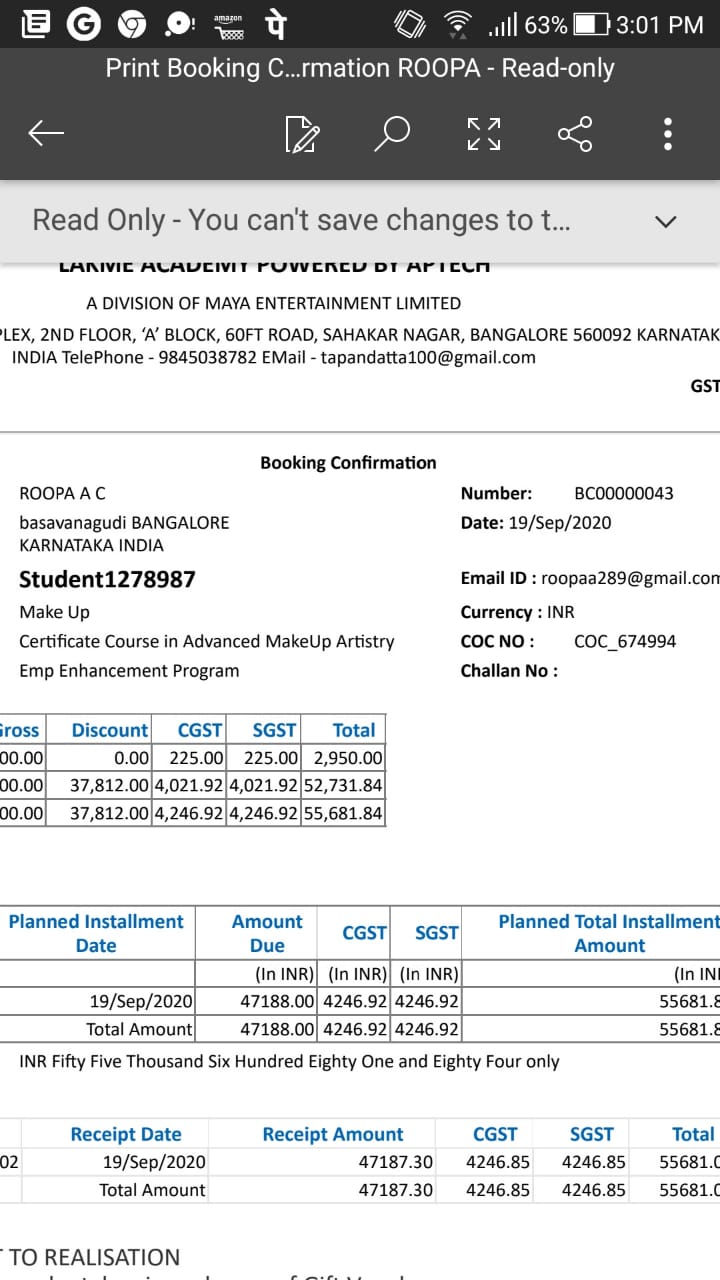This screenshot has height=1280, width=720.
Task: Select receipt date 19/Sep/2020 cell
Action: click(x=154, y=1162)
